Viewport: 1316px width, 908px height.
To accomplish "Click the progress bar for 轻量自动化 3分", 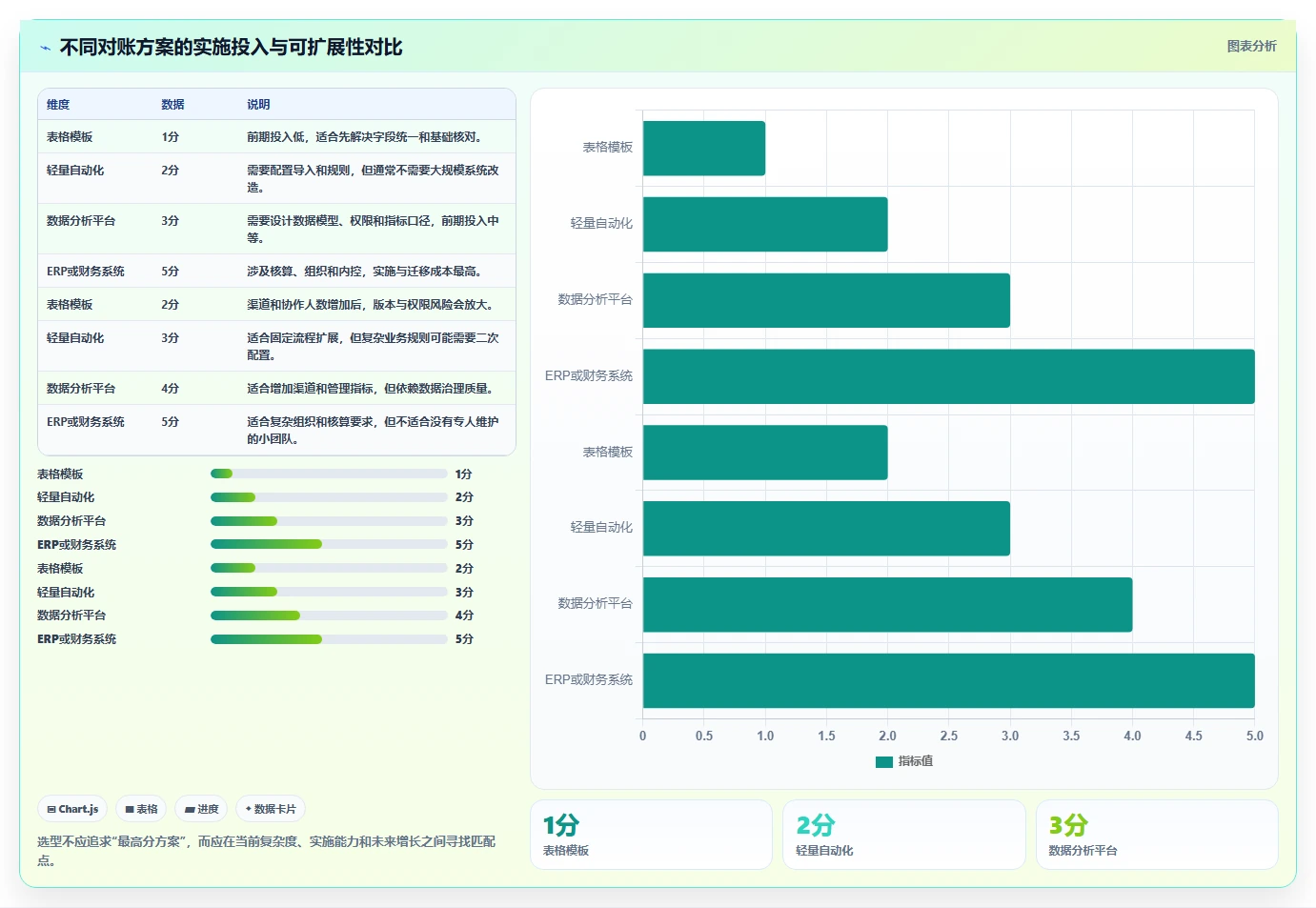I will click(x=329, y=592).
